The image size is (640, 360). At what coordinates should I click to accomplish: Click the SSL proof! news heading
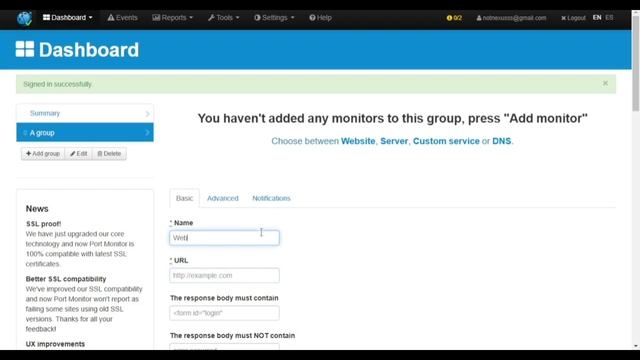(x=43, y=224)
